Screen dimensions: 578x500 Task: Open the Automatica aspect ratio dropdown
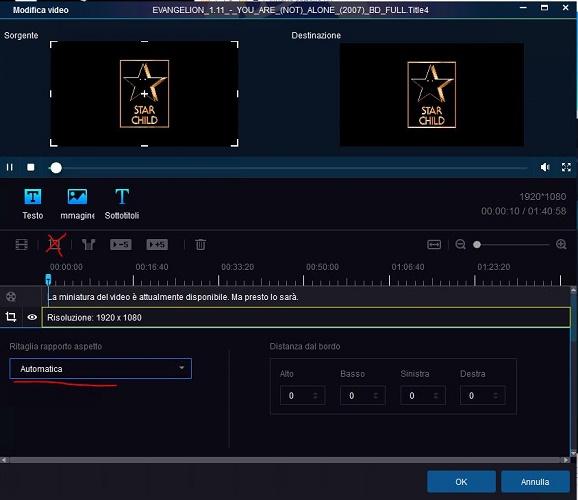(x=100, y=369)
